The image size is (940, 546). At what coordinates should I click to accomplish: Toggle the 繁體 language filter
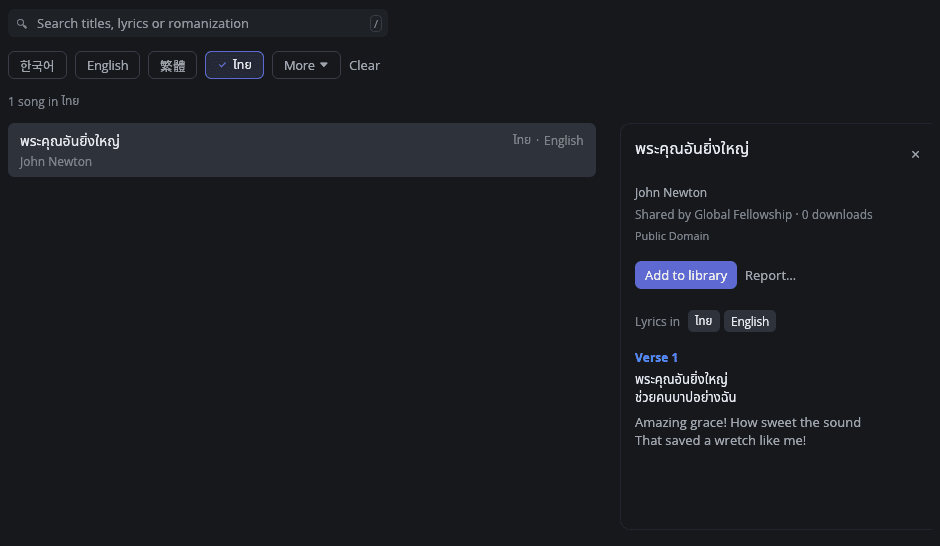pos(173,65)
